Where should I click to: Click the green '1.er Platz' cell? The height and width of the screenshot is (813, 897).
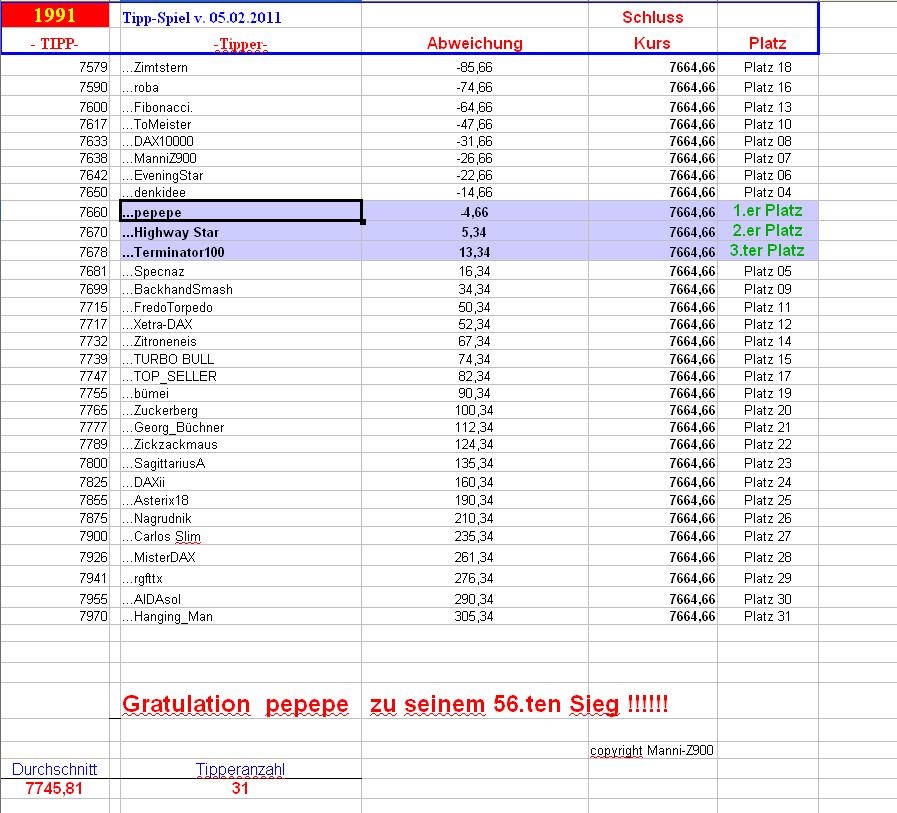[x=768, y=211]
